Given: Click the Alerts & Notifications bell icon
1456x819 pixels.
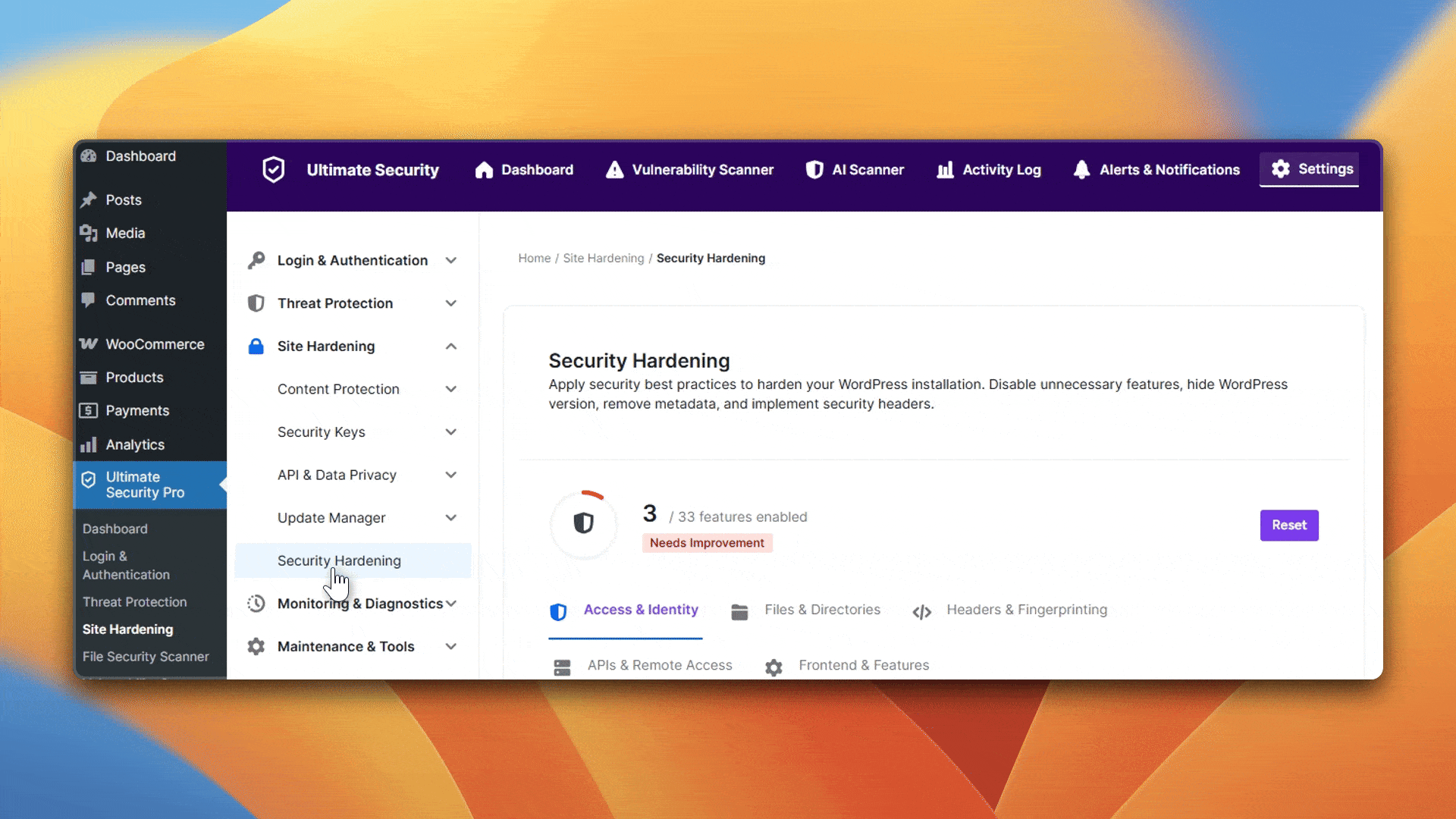Looking at the screenshot, I should [1081, 170].
